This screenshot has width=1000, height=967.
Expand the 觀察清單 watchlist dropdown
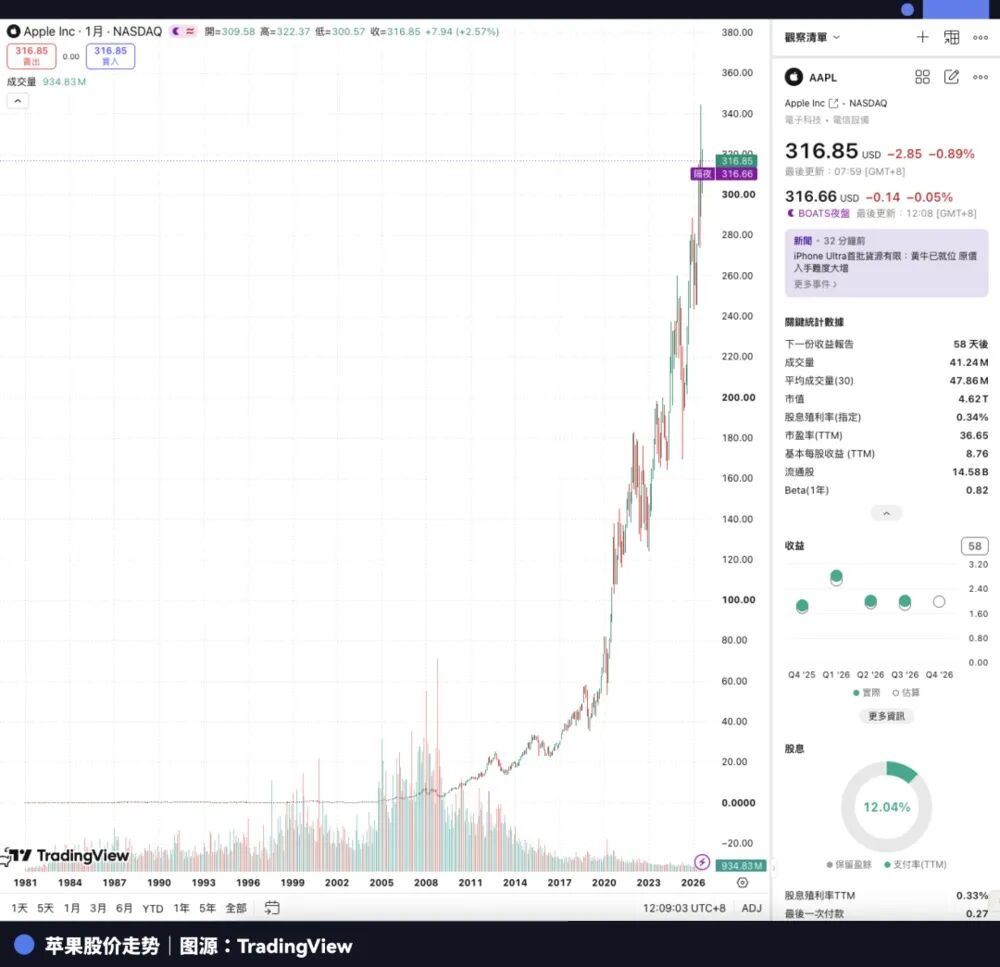pos(812,38)
